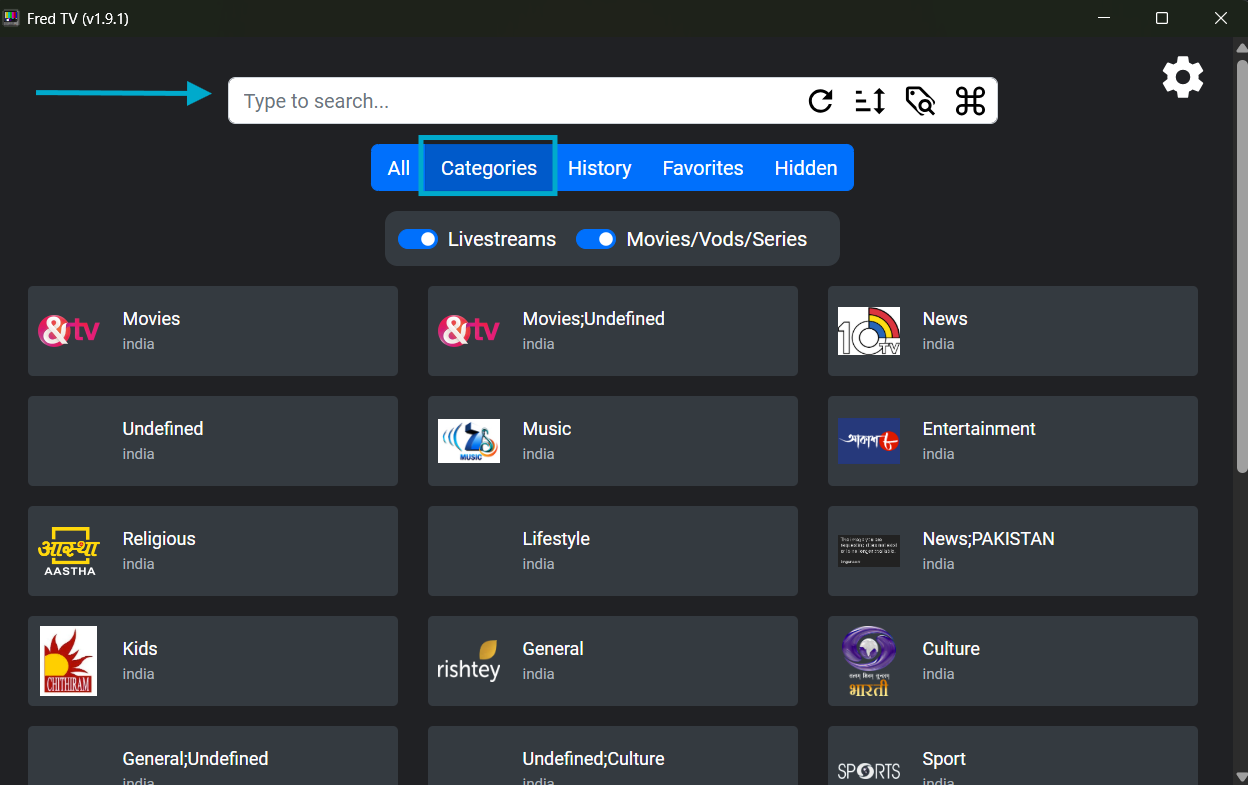Viewport: 1248px width, 785px height.
Task: Toggle the Movies/Vods/Series switch
Action: pyautogui.click(x=596, y=239)
